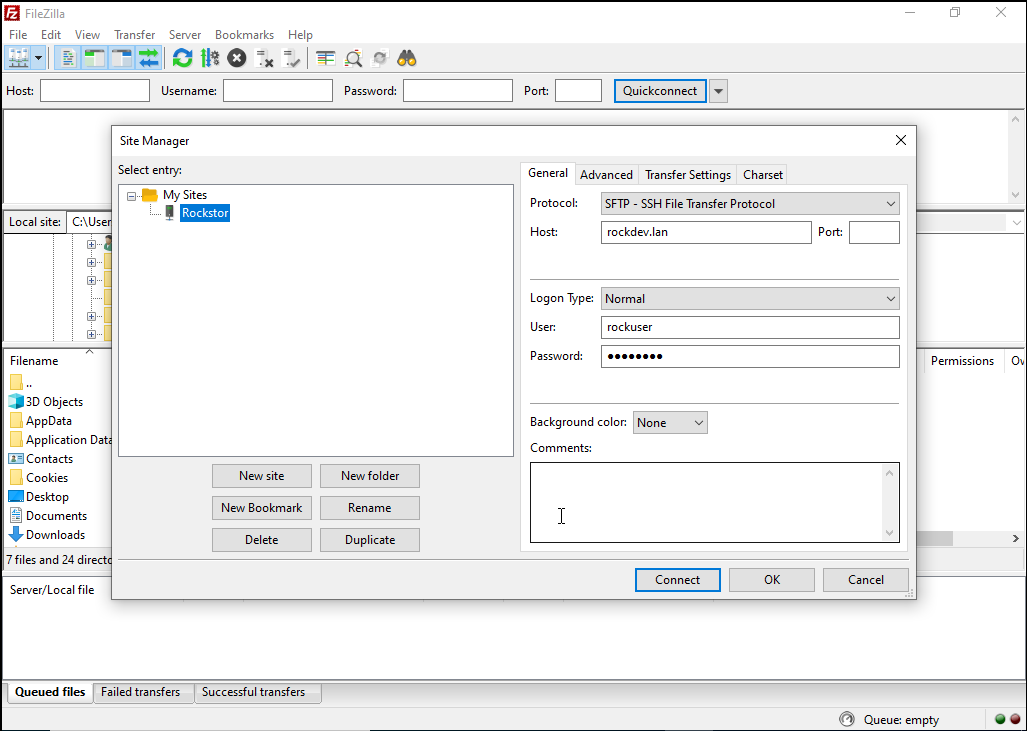Select the Downloads folder in local file list
Screen dimensions: 1027x731
click(x=56, y=534)
